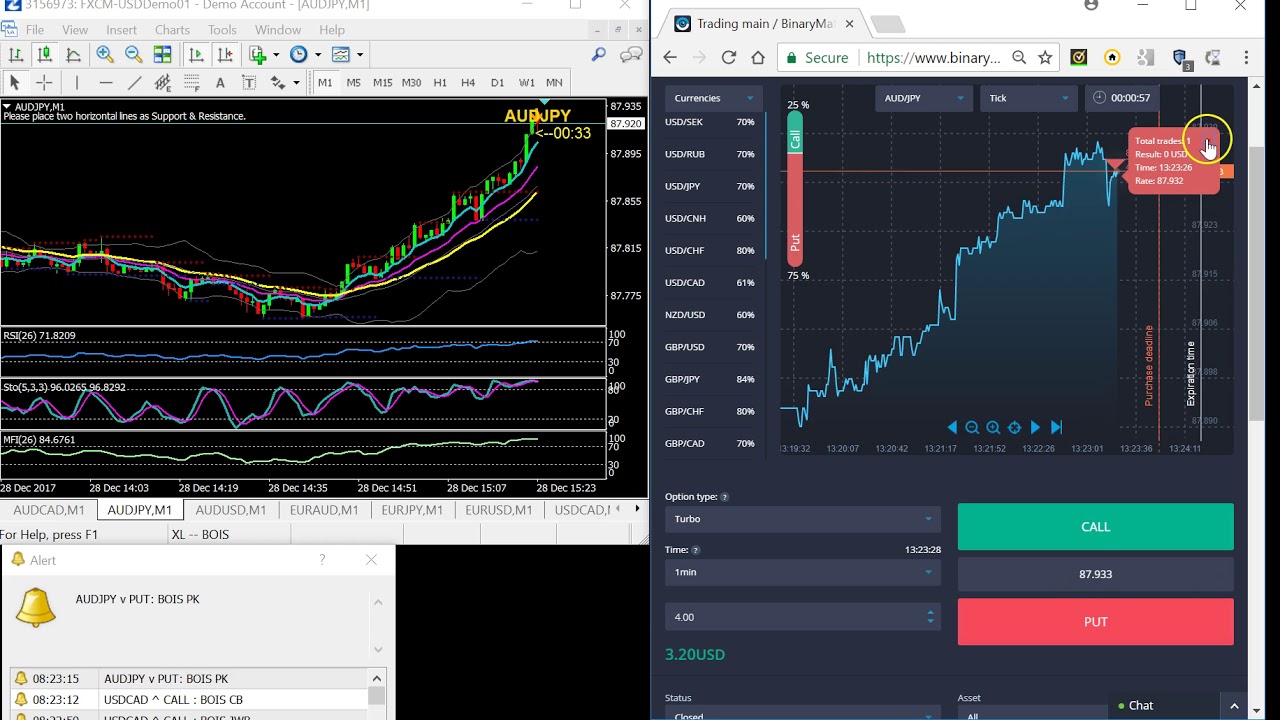Zoom in on BinaryMate chart
The width and height of the screenshot is (1280, 720).
coord(993,427)
